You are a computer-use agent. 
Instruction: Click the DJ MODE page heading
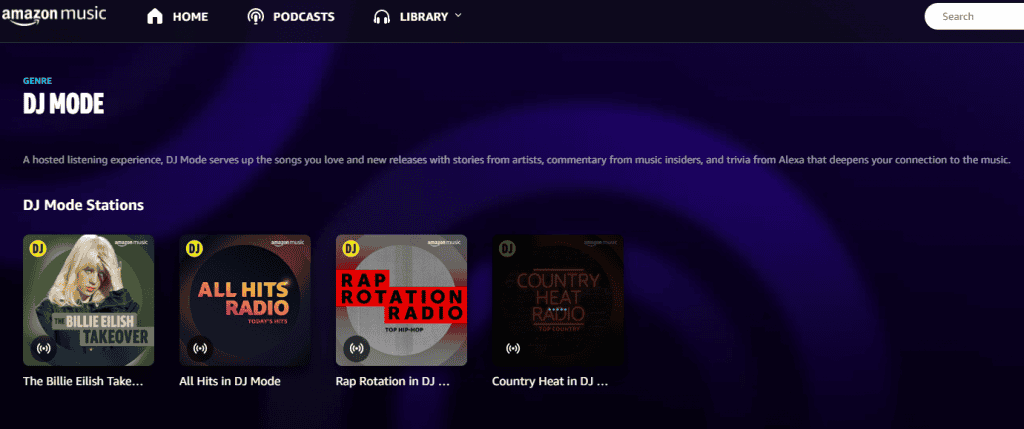[63, 104]
